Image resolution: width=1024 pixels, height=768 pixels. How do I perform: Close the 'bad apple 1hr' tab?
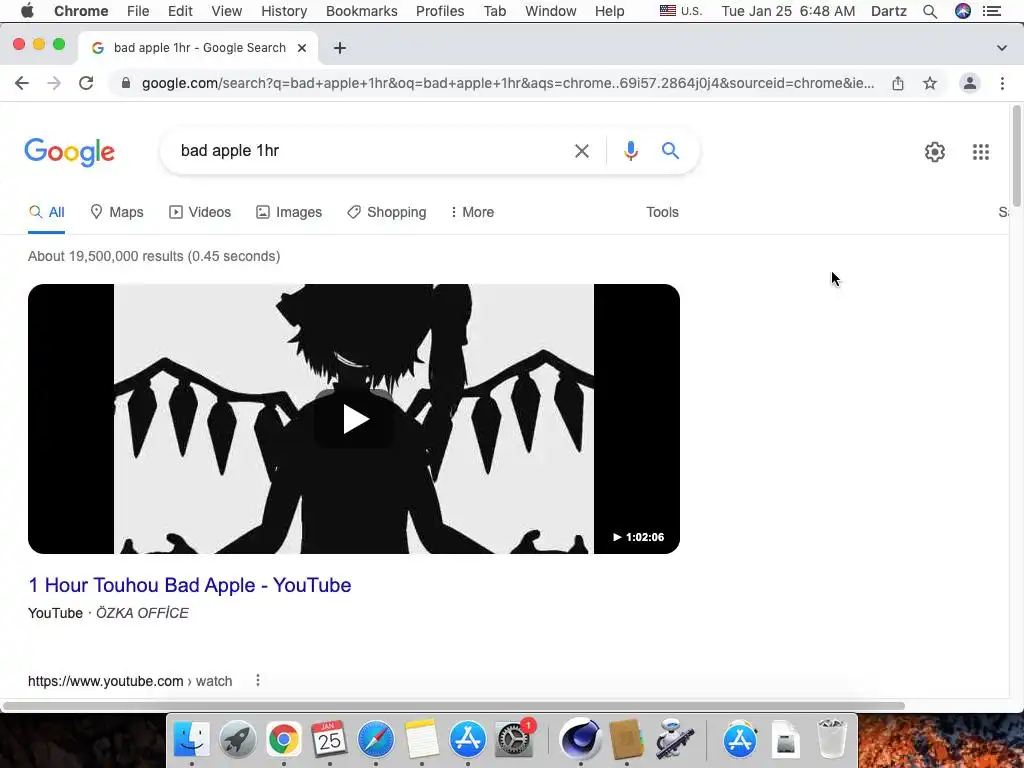coord(302,48)
